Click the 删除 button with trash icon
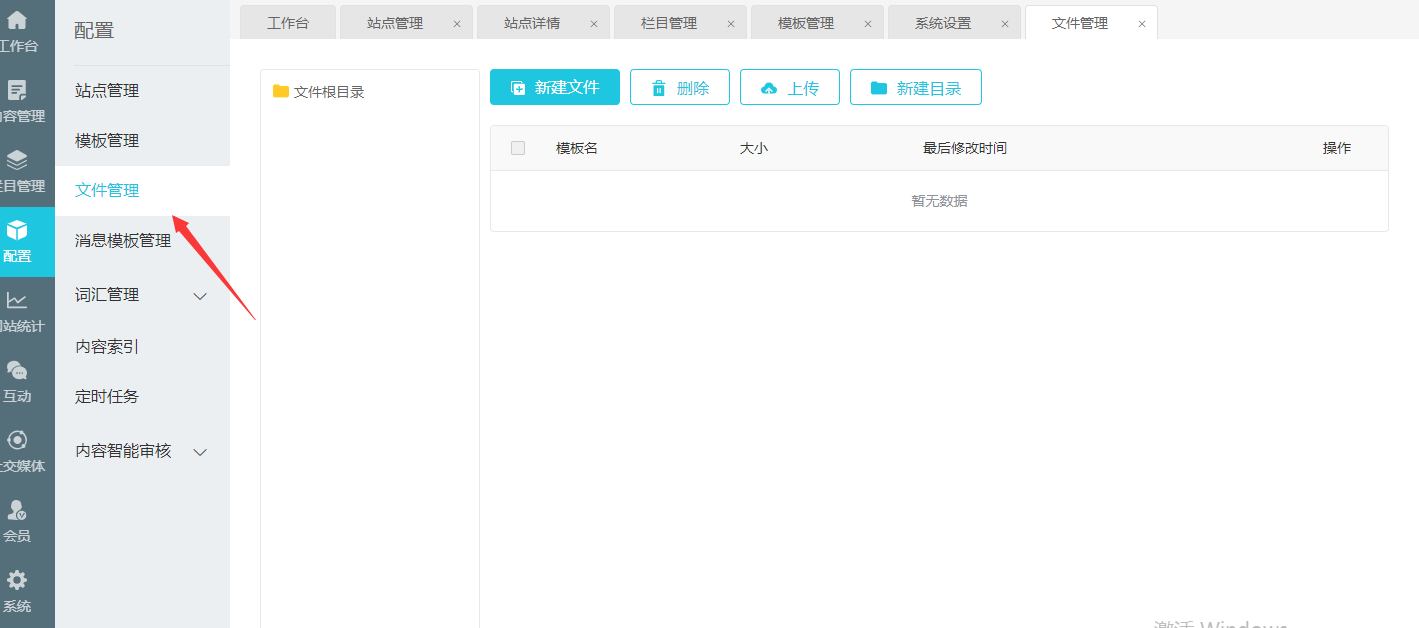The image size is (1419, 628). (x=680, y=87)
